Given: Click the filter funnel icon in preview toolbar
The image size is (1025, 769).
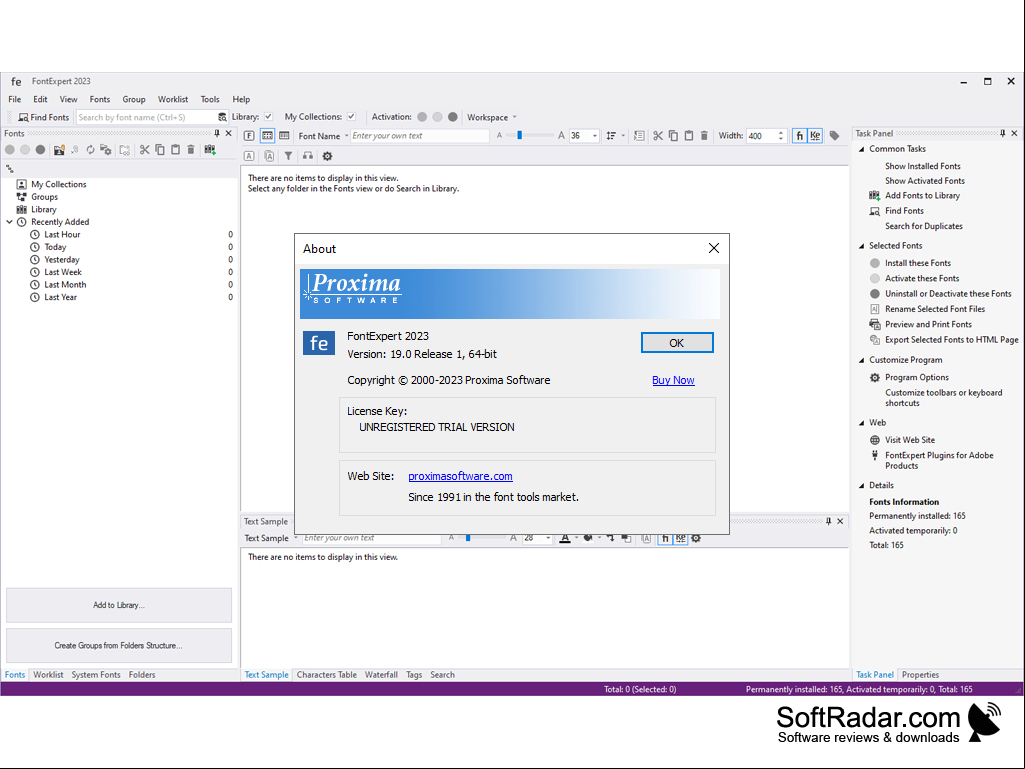Looking at the screenshot, I should click(288, 156).
